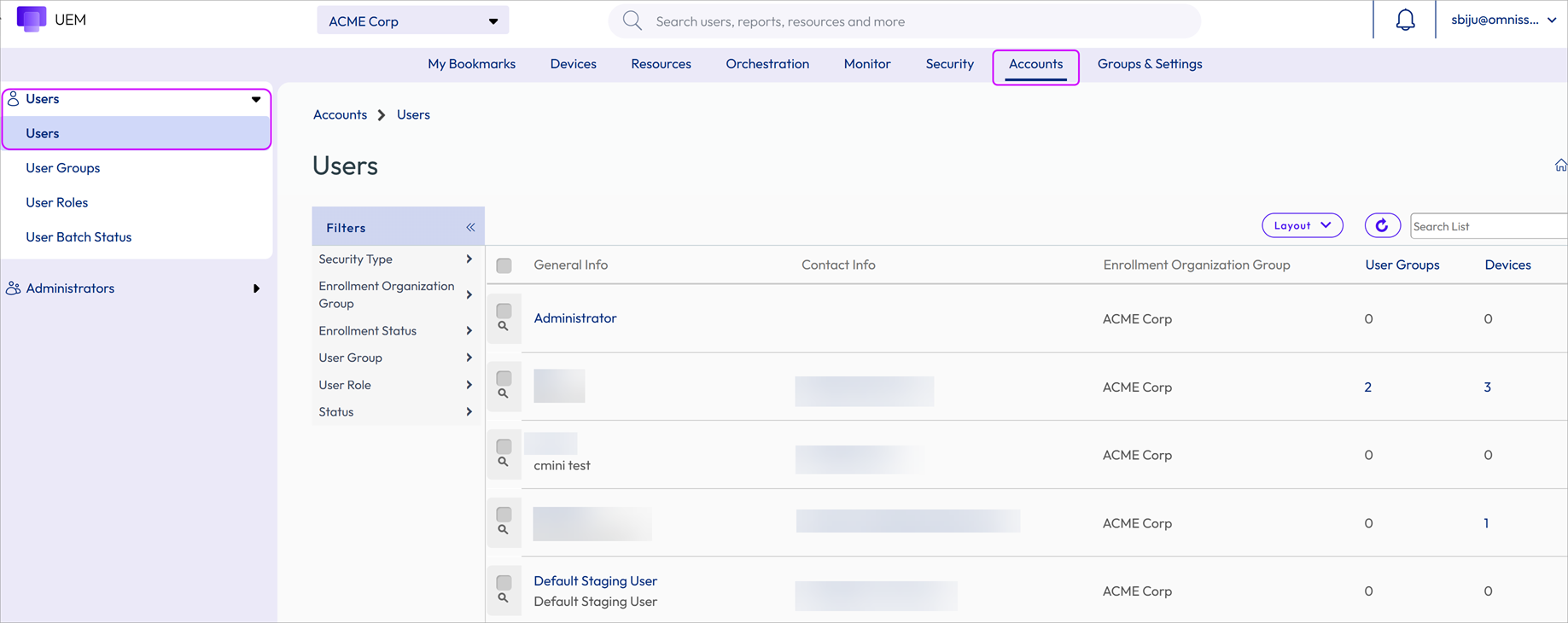Image resolution: width=1568 pixels, height=623 pixels.
Task: Open the notifications bell icon
Action: pos(1405,20)
